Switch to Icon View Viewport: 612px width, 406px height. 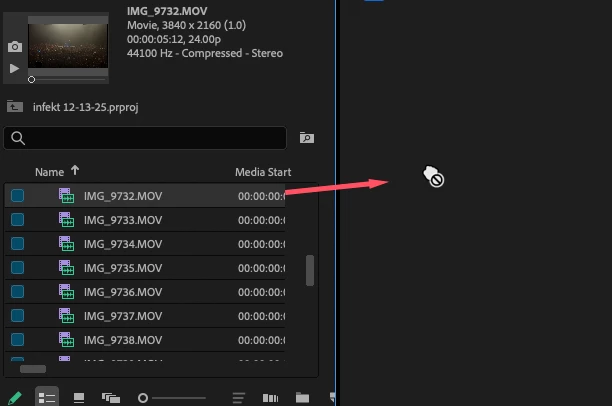click(x=79, y=398)
